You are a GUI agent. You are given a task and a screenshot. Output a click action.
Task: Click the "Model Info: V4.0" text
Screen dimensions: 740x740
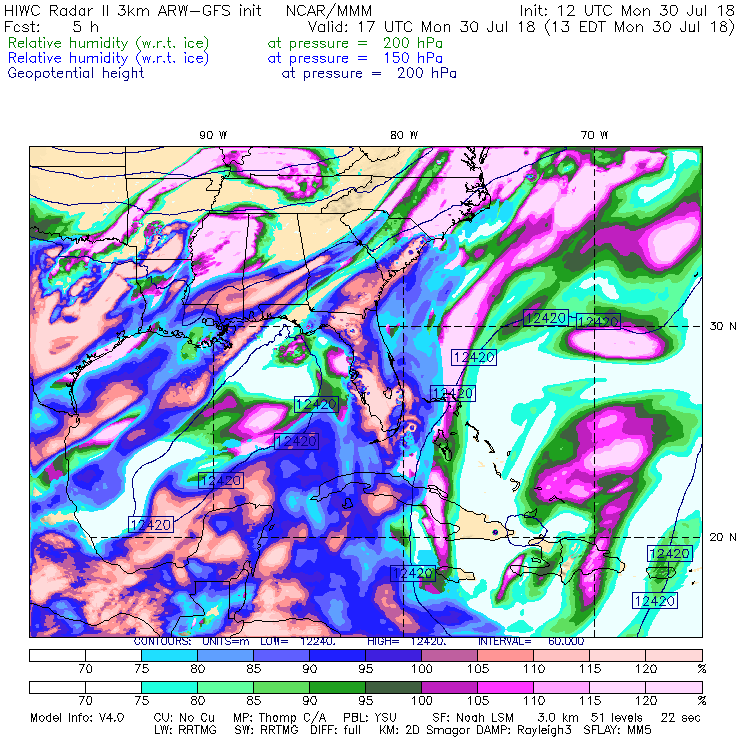pos(77,718)
